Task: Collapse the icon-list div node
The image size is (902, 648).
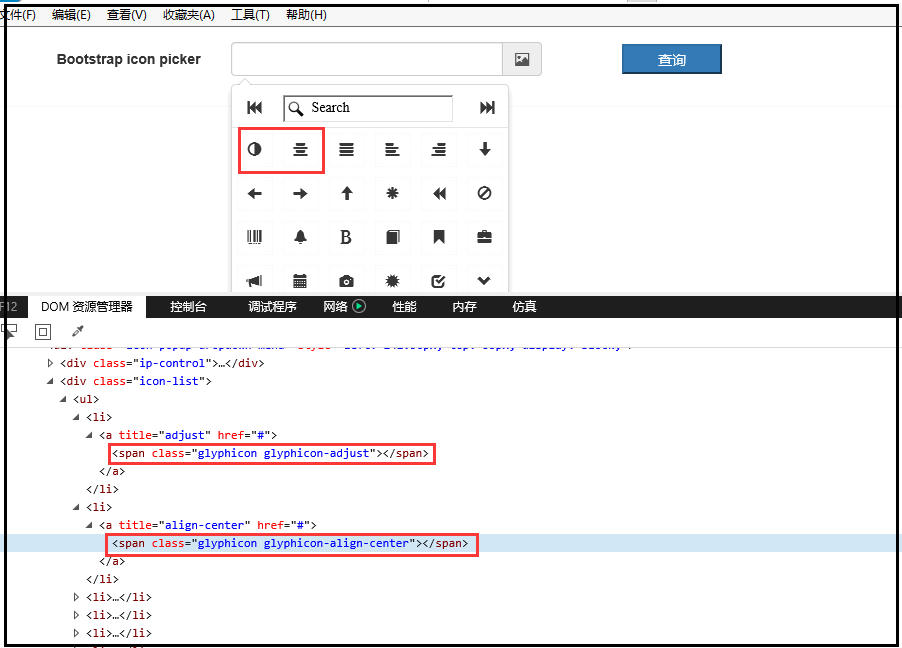Action: click(51, 381)
